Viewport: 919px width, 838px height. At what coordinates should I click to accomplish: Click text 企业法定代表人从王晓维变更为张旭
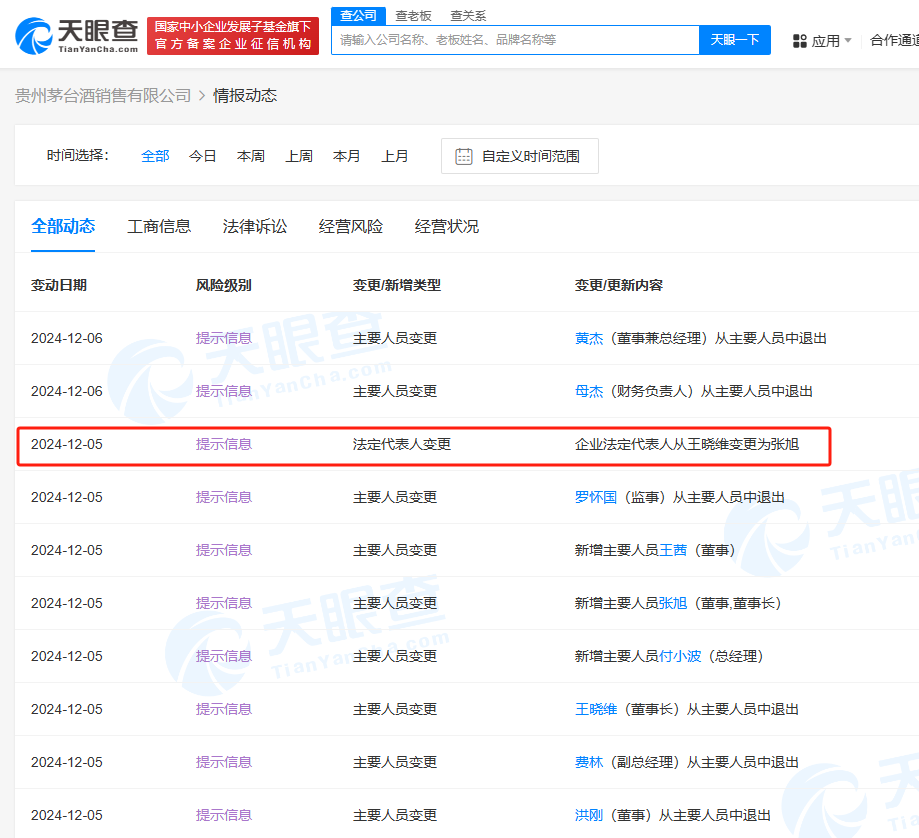coord(687,445)
